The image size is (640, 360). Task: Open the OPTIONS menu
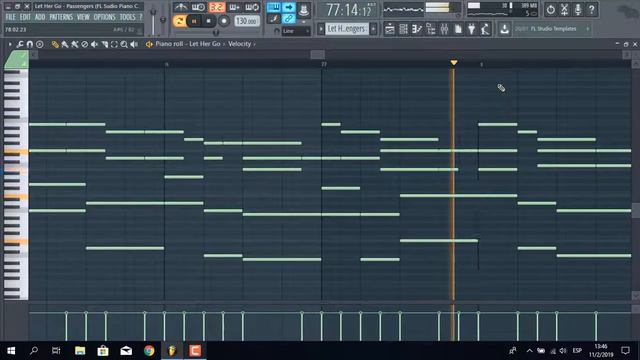coord(105,17)
